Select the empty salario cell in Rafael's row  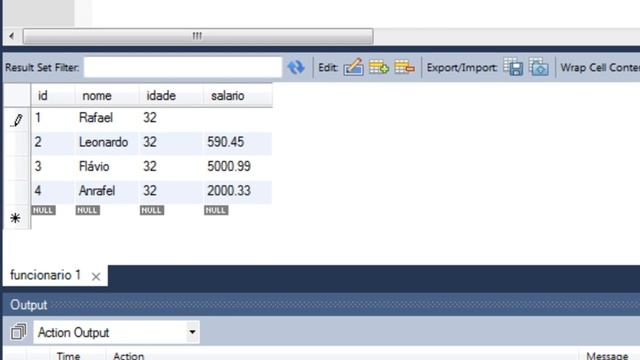[x=238, y=118]
